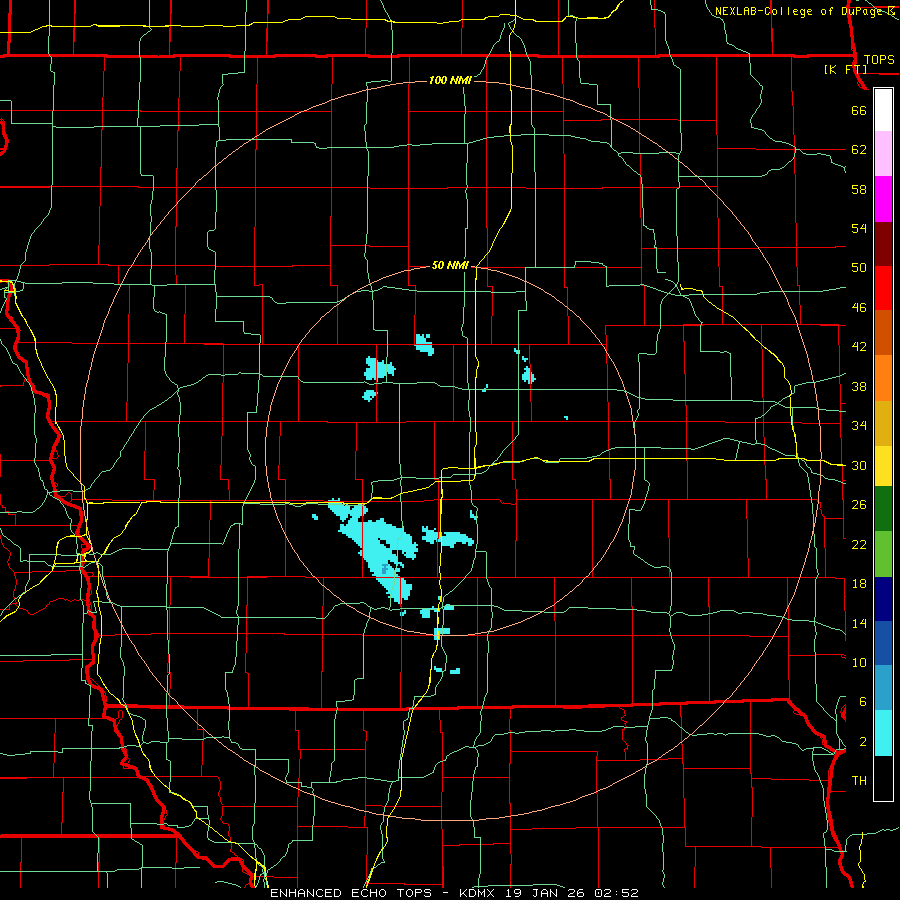This screenshot has height=900, width=900.
Task: Pick the magenta swatch on the tops scale
Action: (883, 199)
